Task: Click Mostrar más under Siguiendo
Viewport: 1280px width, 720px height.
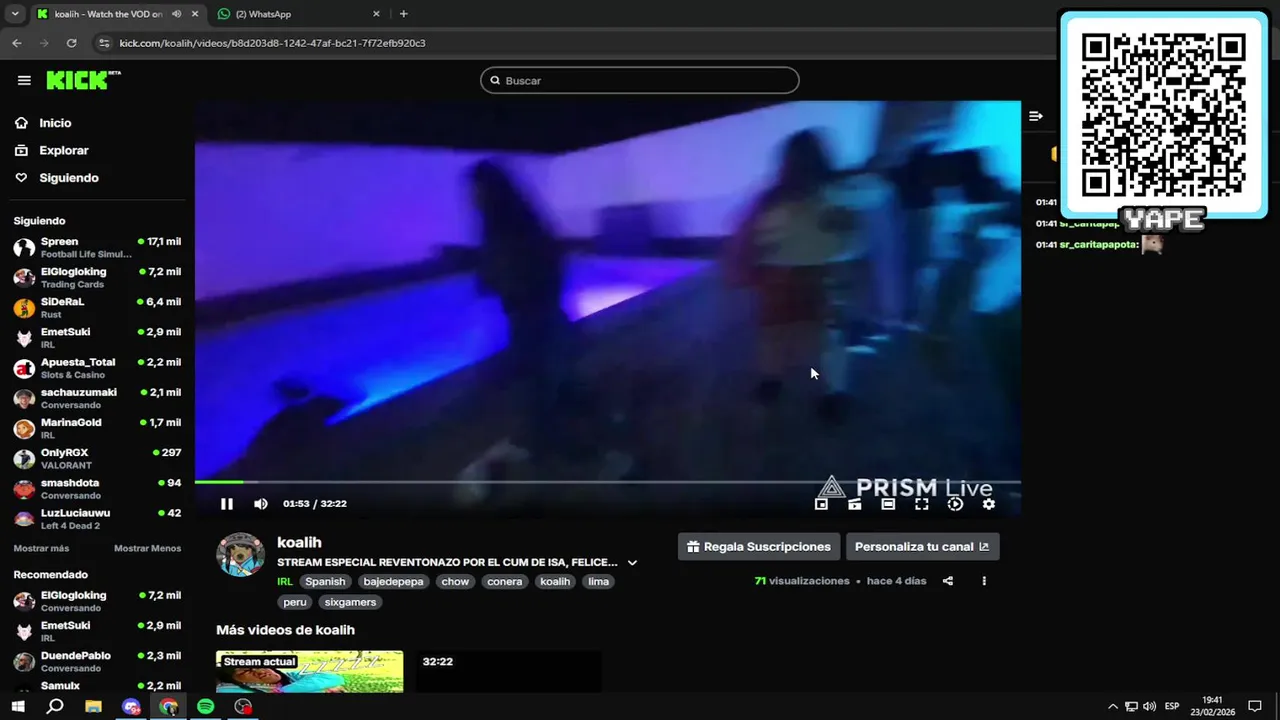Action: coord(41,548)
